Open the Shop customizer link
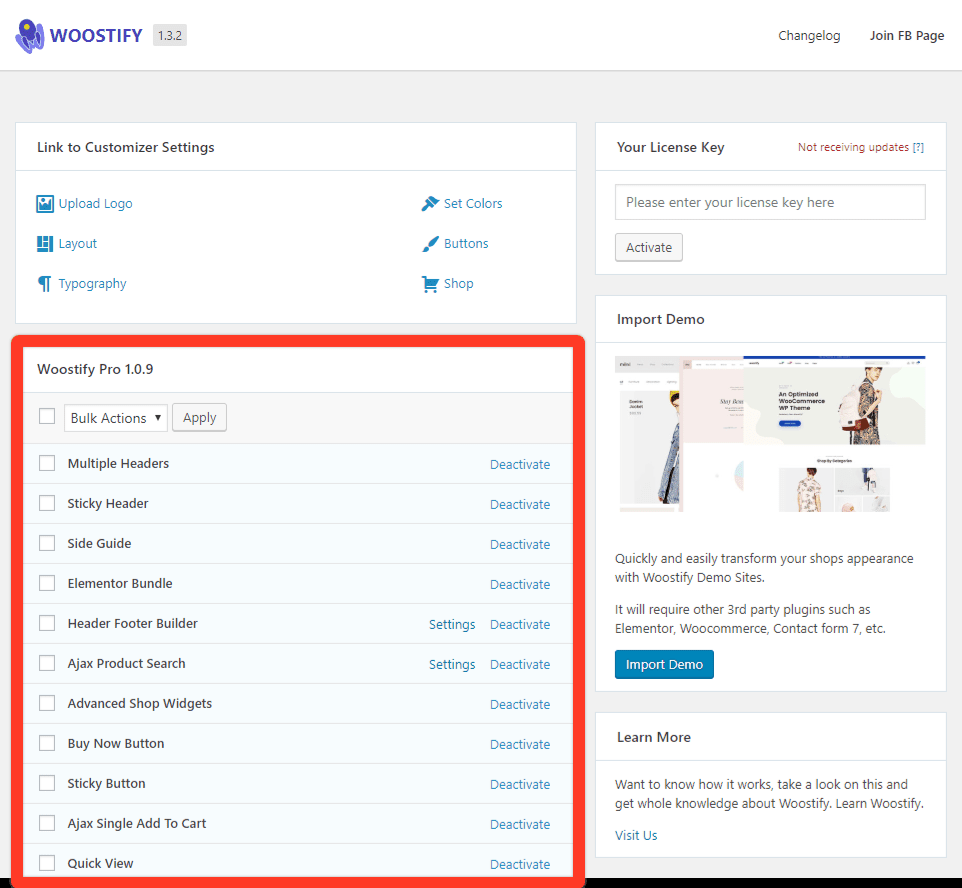The height and width of the screenshot is (888, 962). pyautogui.click(x=458, y=284)
